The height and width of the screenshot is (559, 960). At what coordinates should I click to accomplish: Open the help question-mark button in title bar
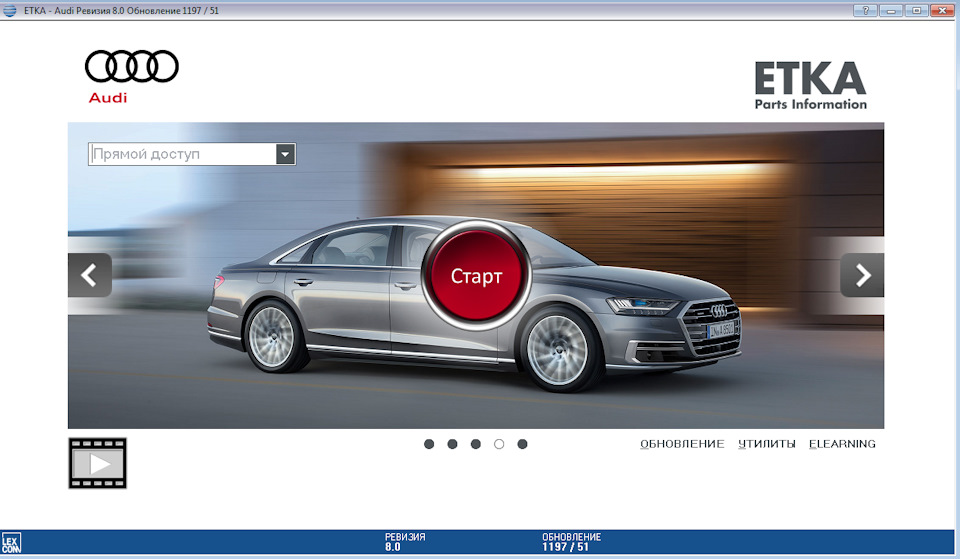coord(865,10)
